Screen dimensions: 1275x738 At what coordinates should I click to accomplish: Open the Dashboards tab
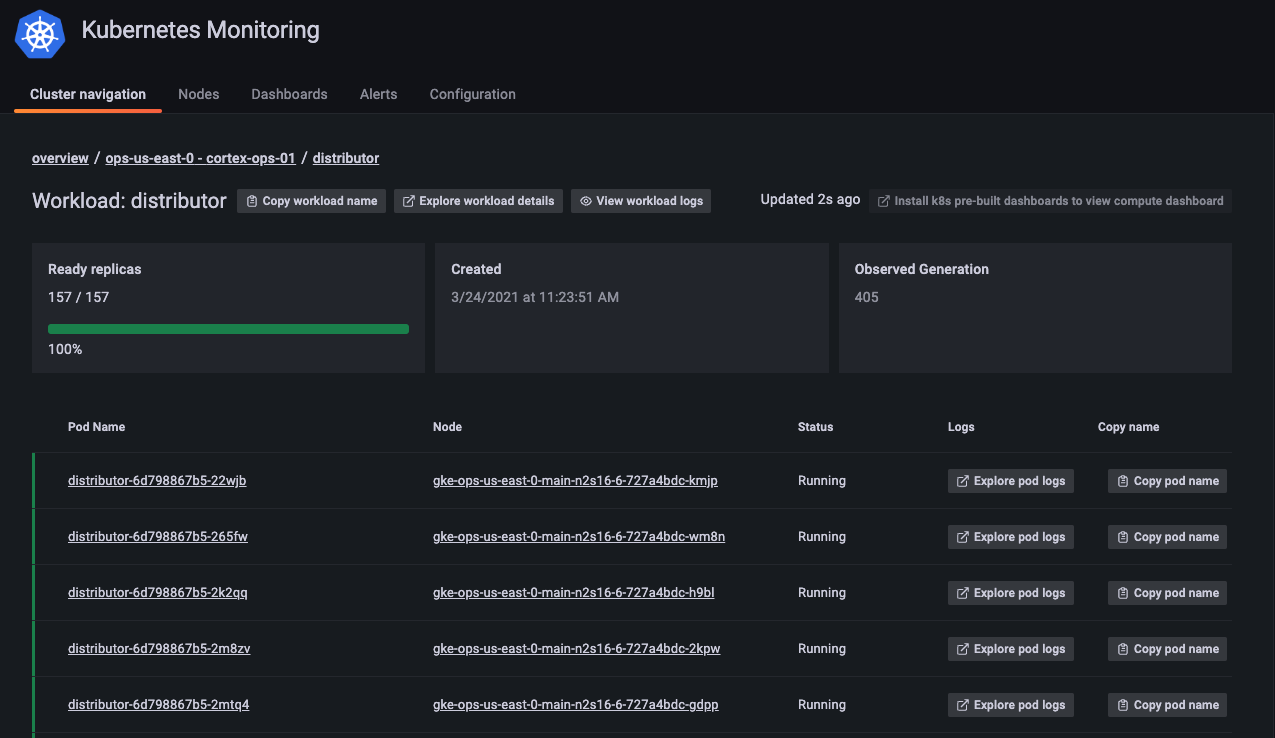point(289,94)
